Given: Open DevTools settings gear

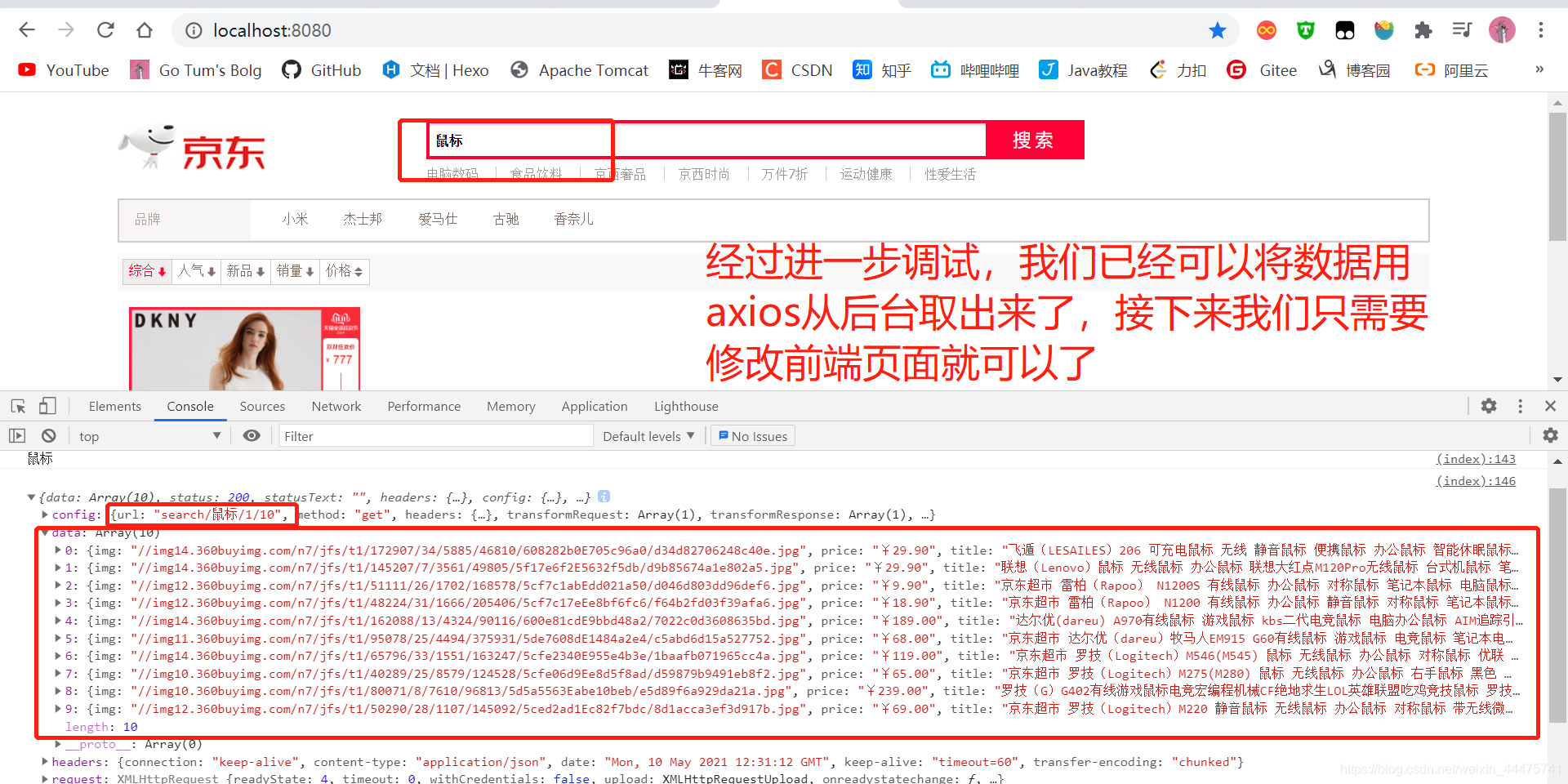Looking at the screenshot, I should 1489,406.
